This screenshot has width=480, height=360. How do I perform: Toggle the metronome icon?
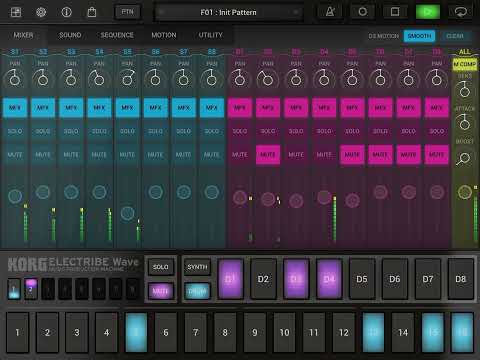pyautogui.click(x=330, y=12)
